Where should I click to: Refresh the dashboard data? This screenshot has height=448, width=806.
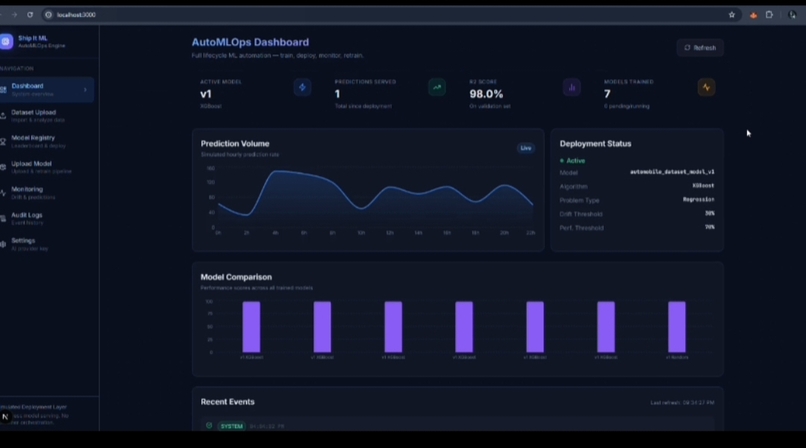click(700, 48)
